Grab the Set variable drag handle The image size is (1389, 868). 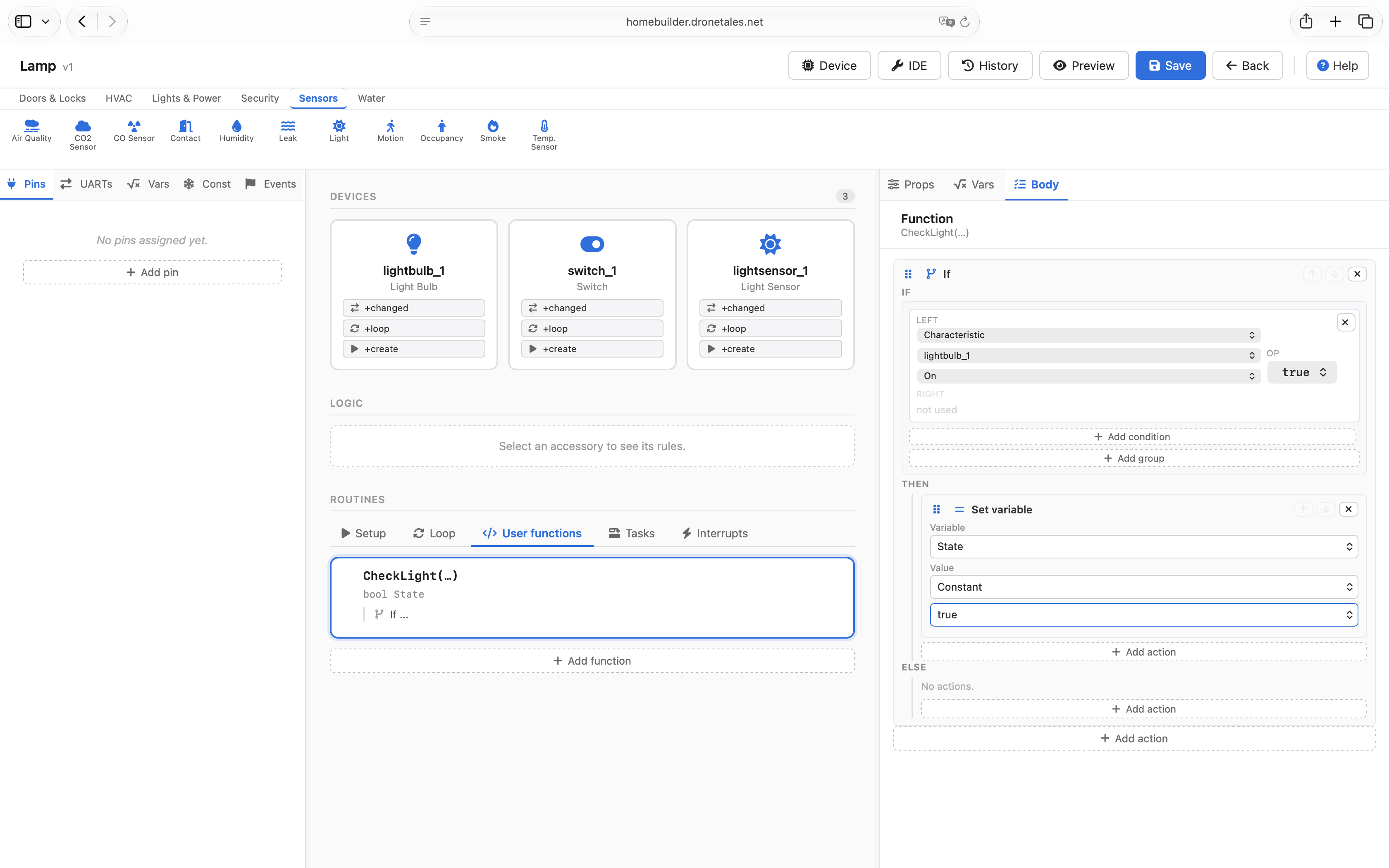click(x=937, y=509)
